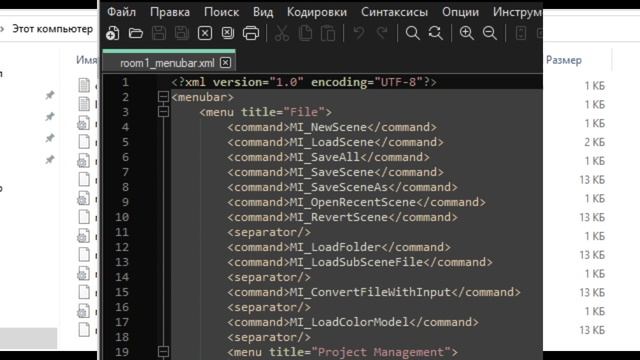Click the MI_LoadScene command line
This screenshot has width=640, height=360.
pos(336,142)
